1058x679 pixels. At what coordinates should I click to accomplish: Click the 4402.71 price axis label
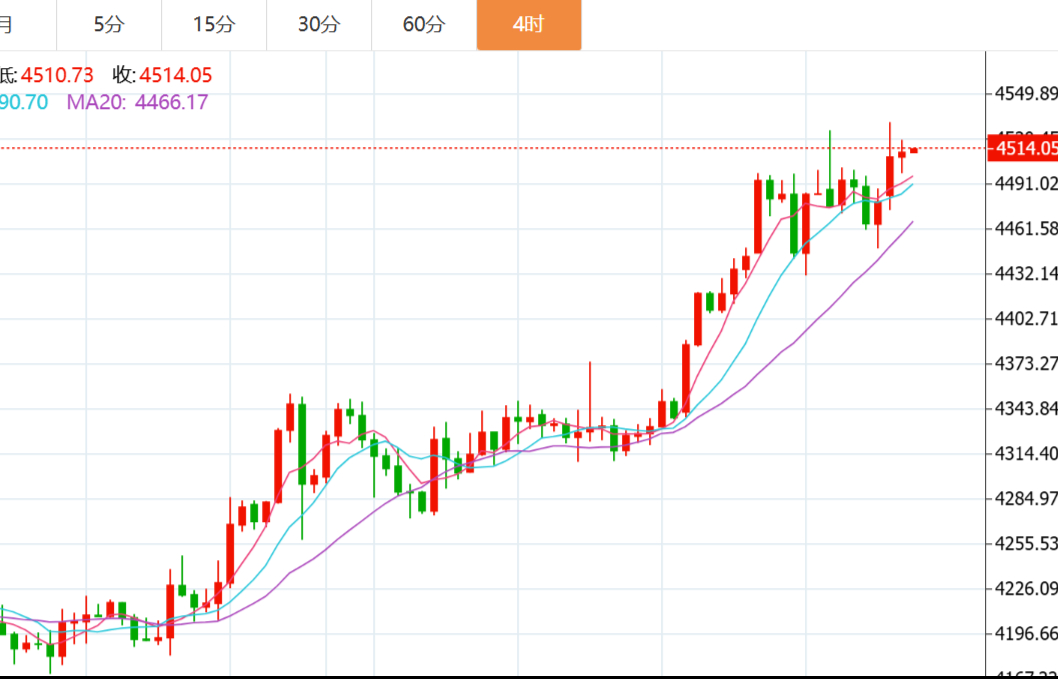(x=1025, y=319)
